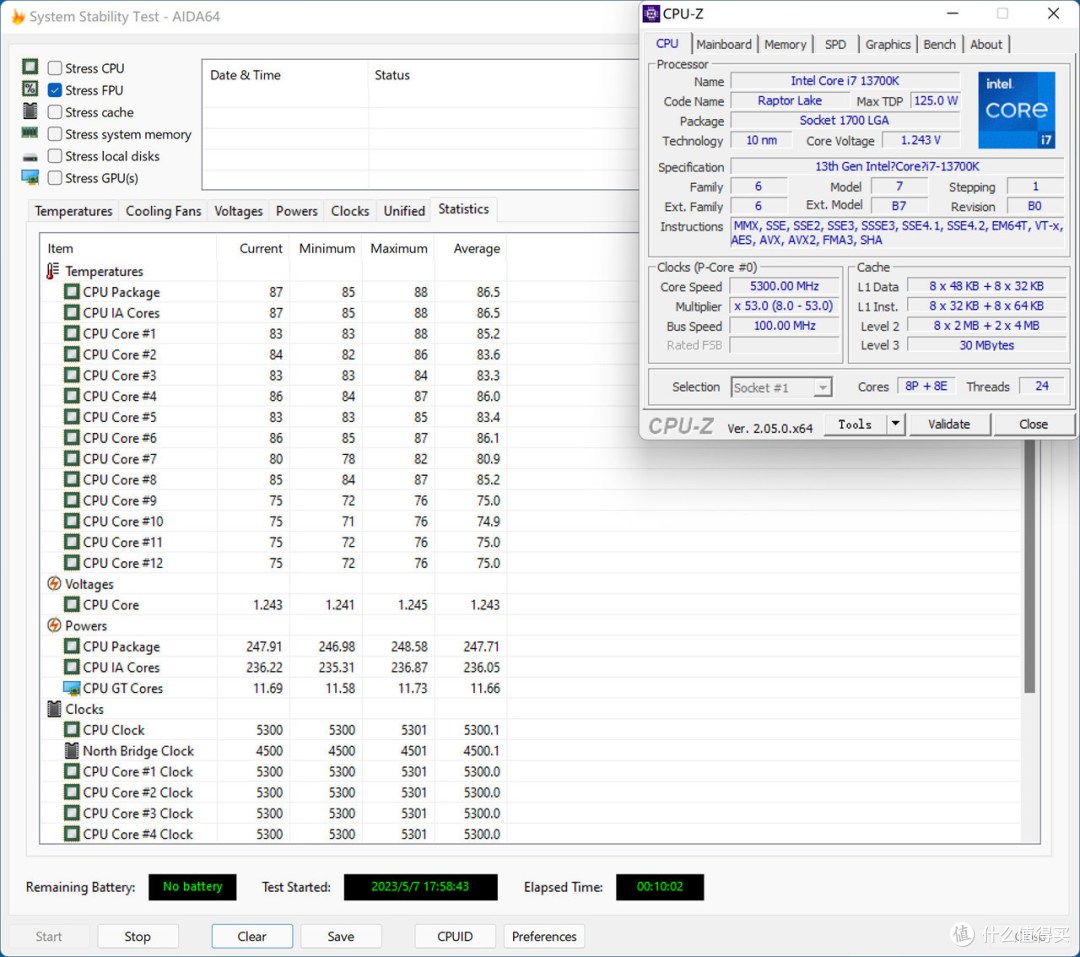Switch to the Cooling Fans tab

tap(163, 211)
